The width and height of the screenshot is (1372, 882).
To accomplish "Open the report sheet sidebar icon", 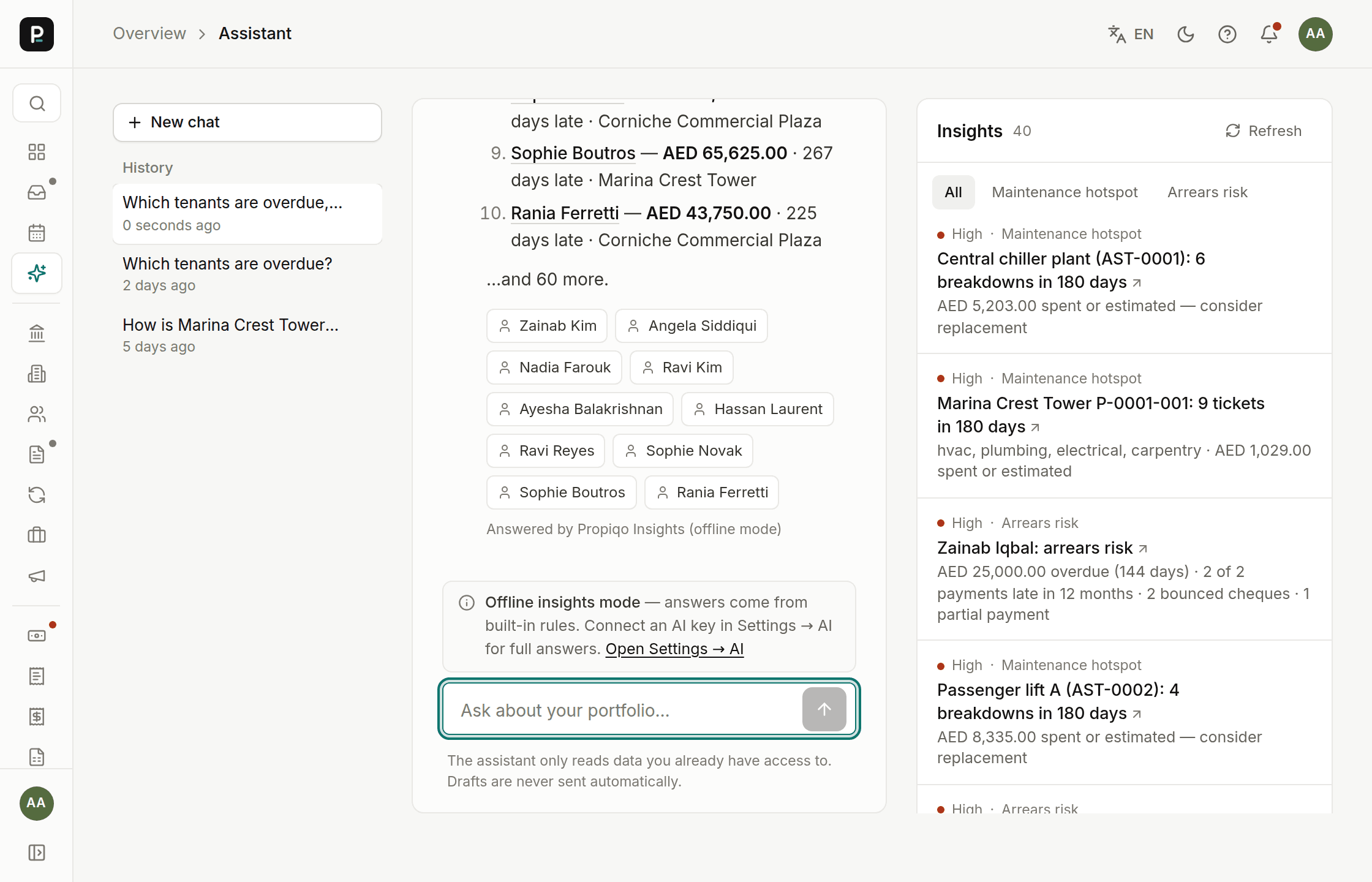I will [37, 757].
